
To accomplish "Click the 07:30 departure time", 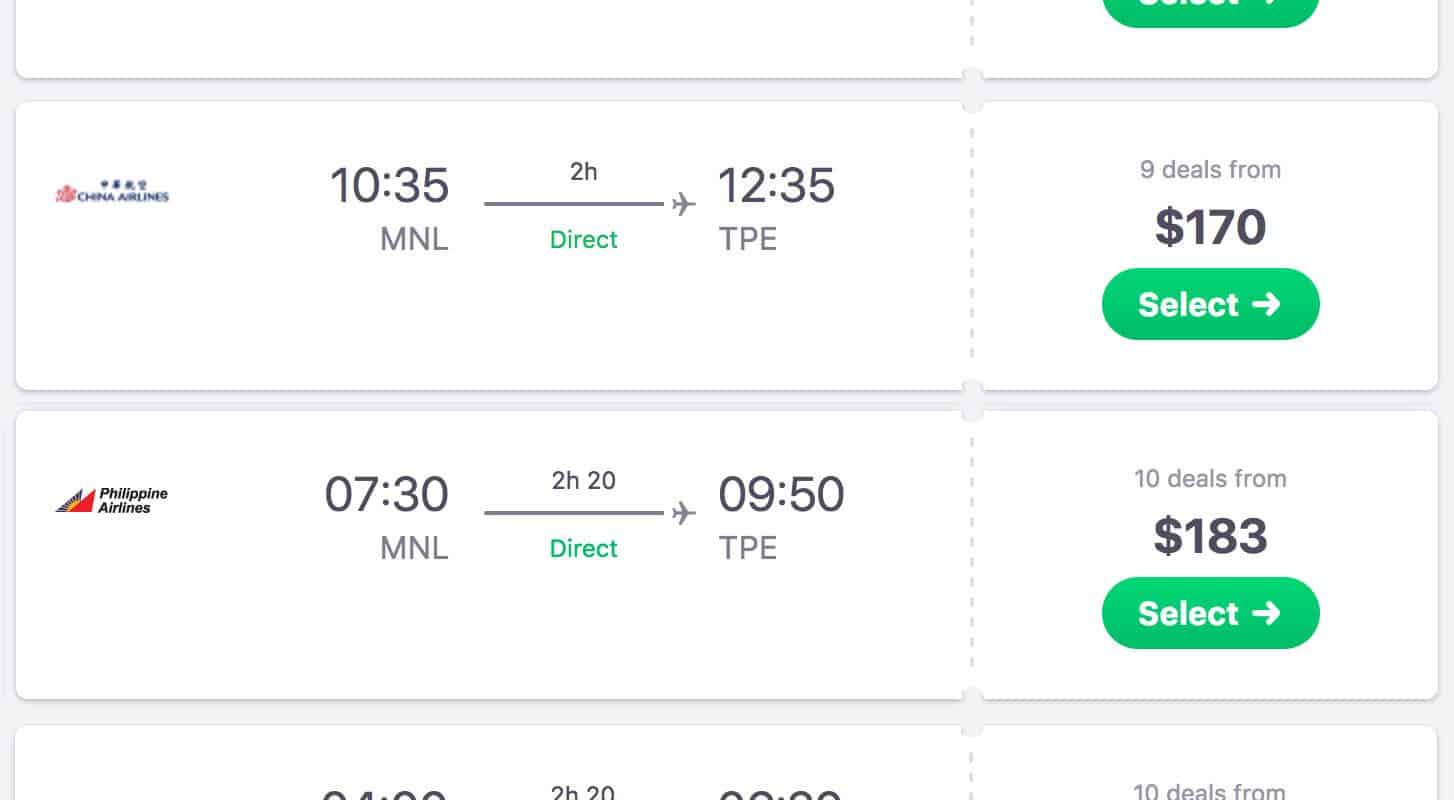I will [386, 495].
